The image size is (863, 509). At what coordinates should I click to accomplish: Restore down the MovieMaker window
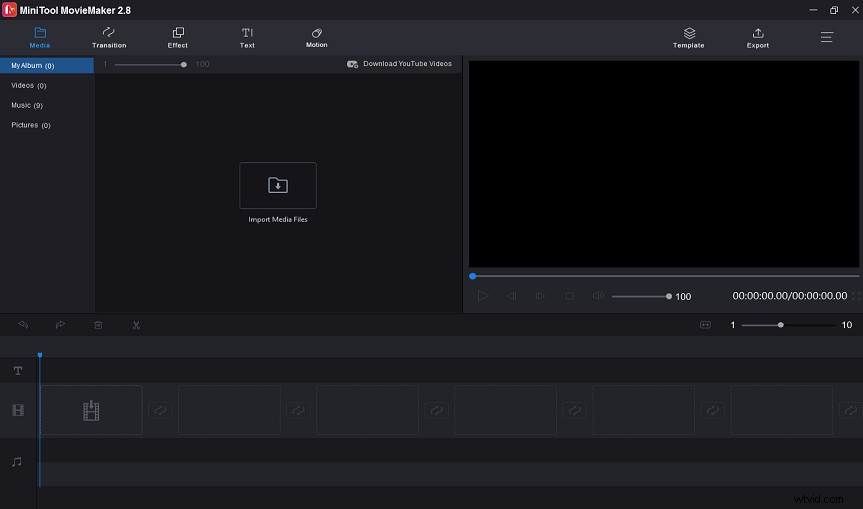pos(834,10)
